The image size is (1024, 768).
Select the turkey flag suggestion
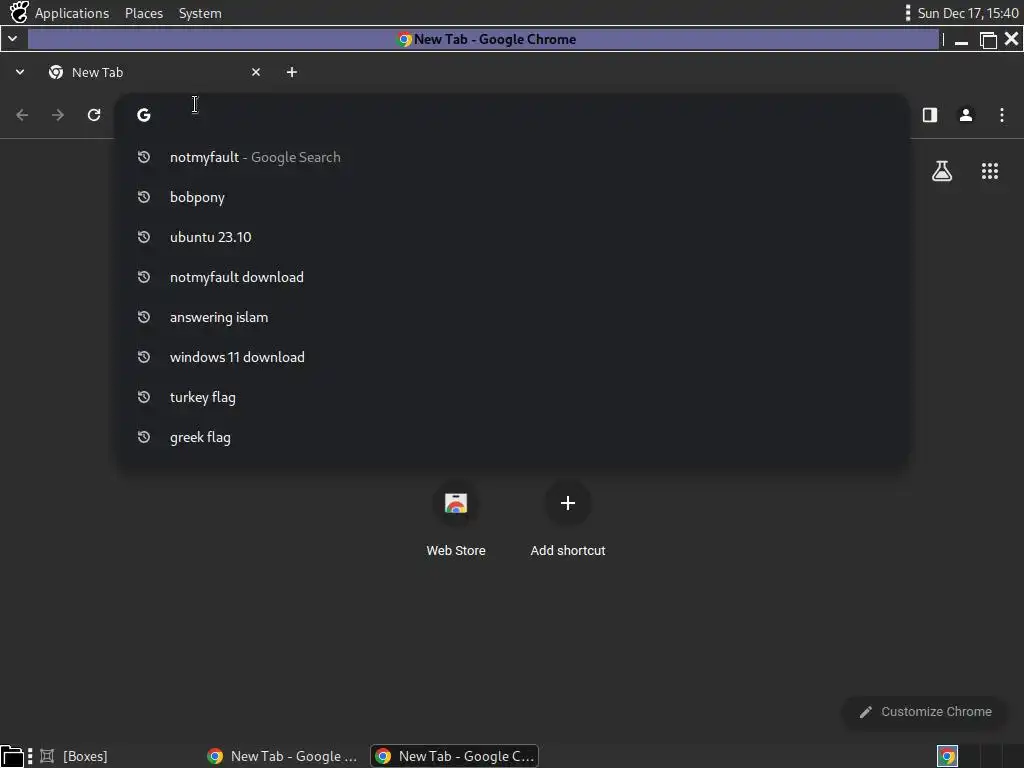click(x=513, y=397)
